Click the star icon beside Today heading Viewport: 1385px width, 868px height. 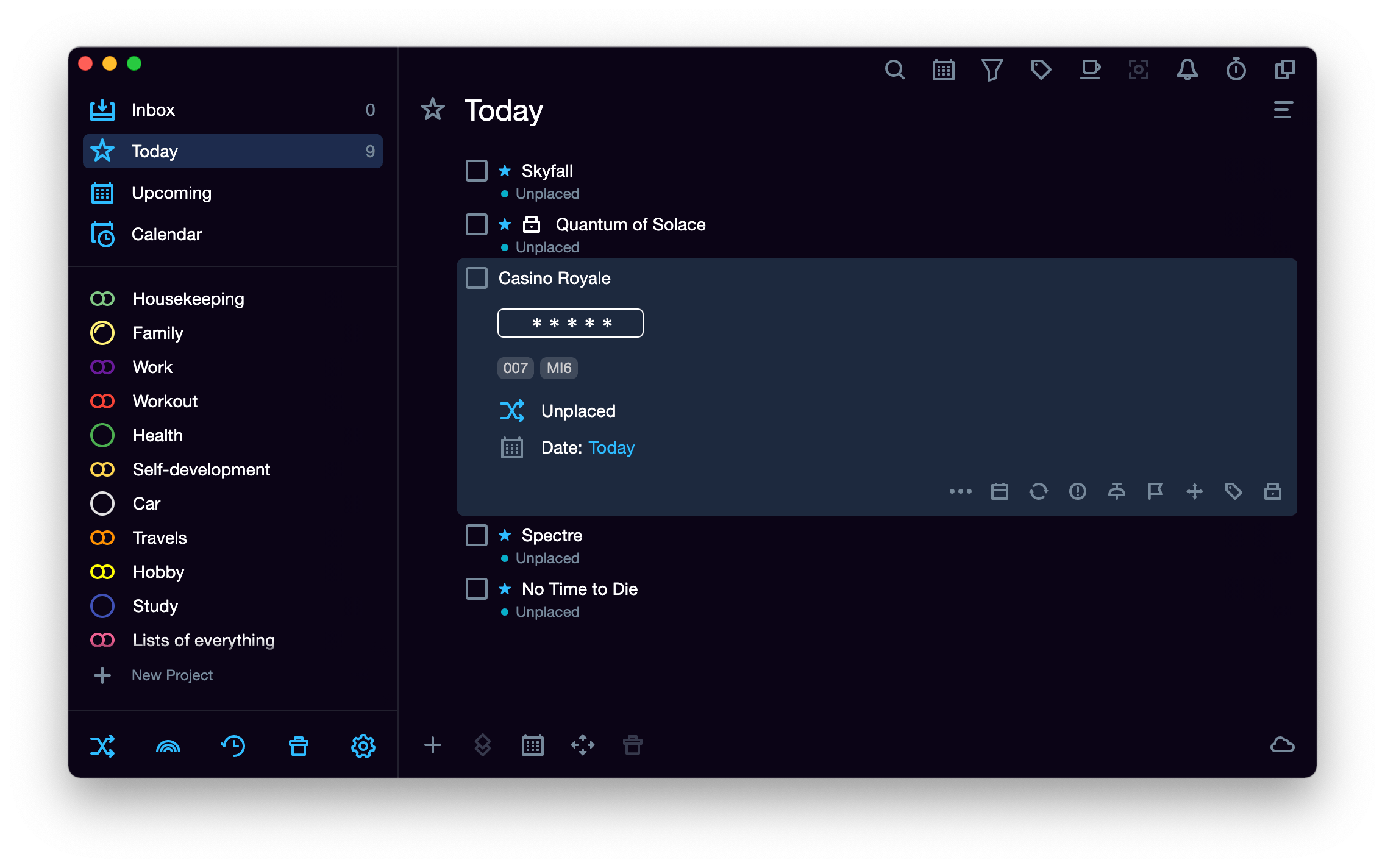(x=433, y=110)
